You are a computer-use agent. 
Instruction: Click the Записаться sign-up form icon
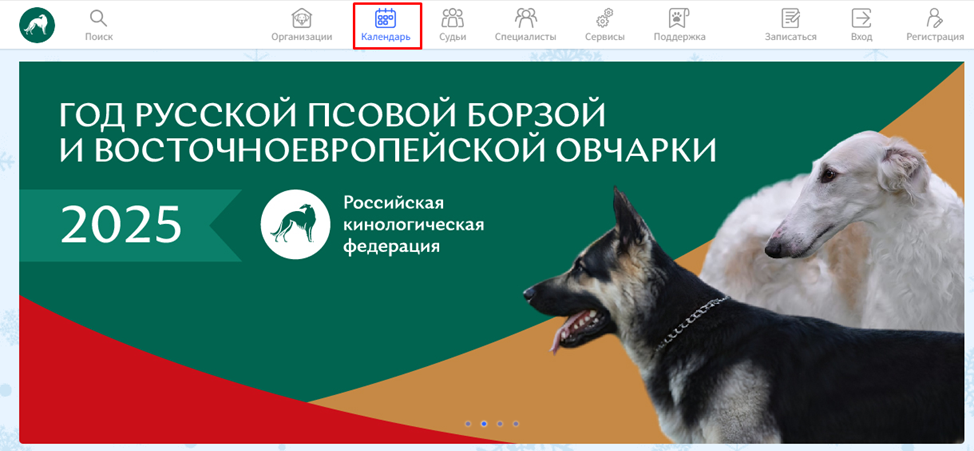(x=790, y=19)
